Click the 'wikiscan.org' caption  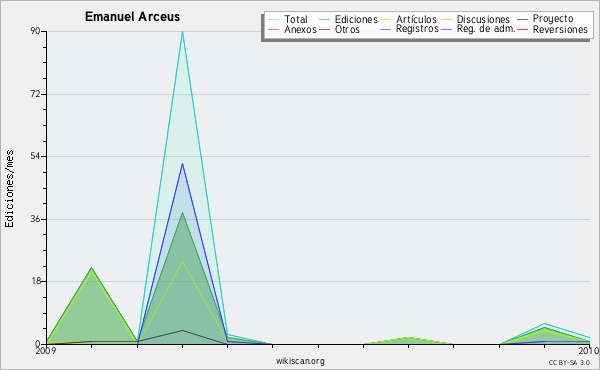tap(300, 361)
